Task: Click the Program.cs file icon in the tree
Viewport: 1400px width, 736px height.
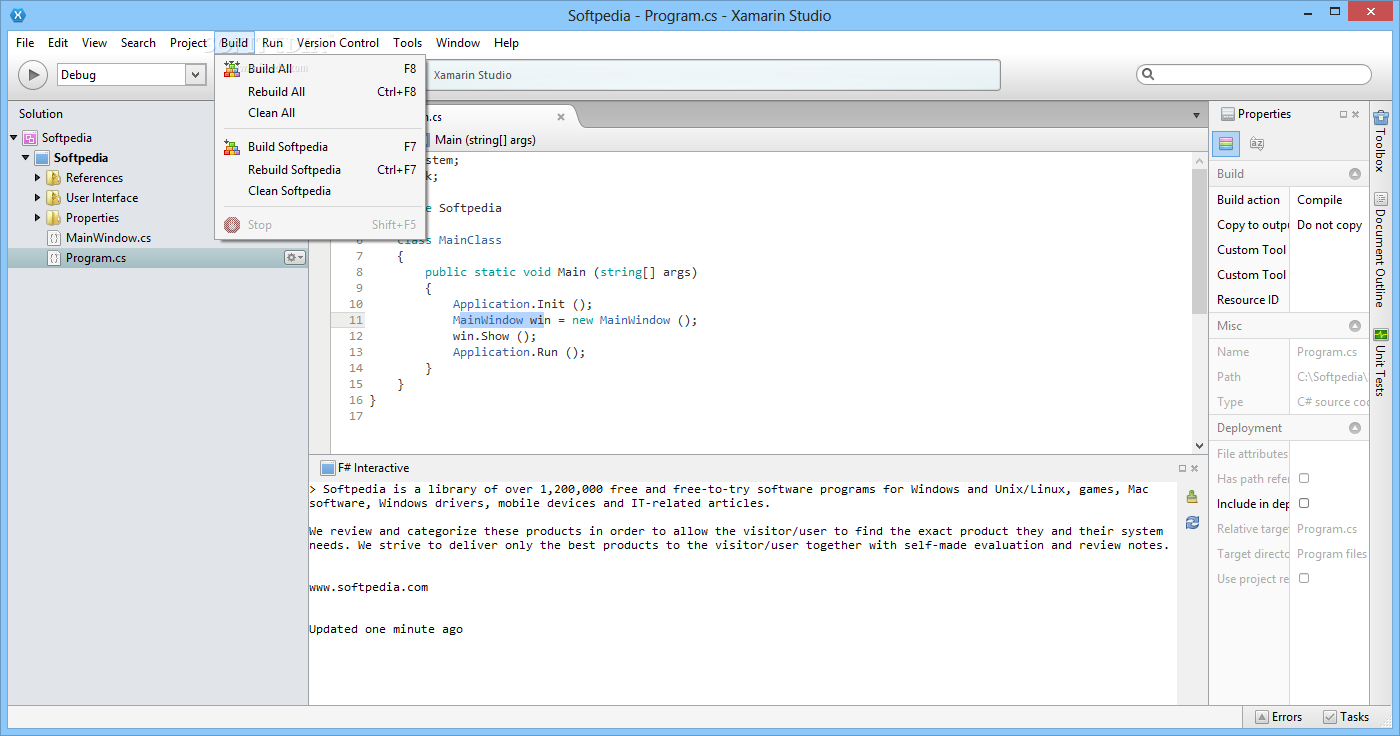Action: pos(54,258)
